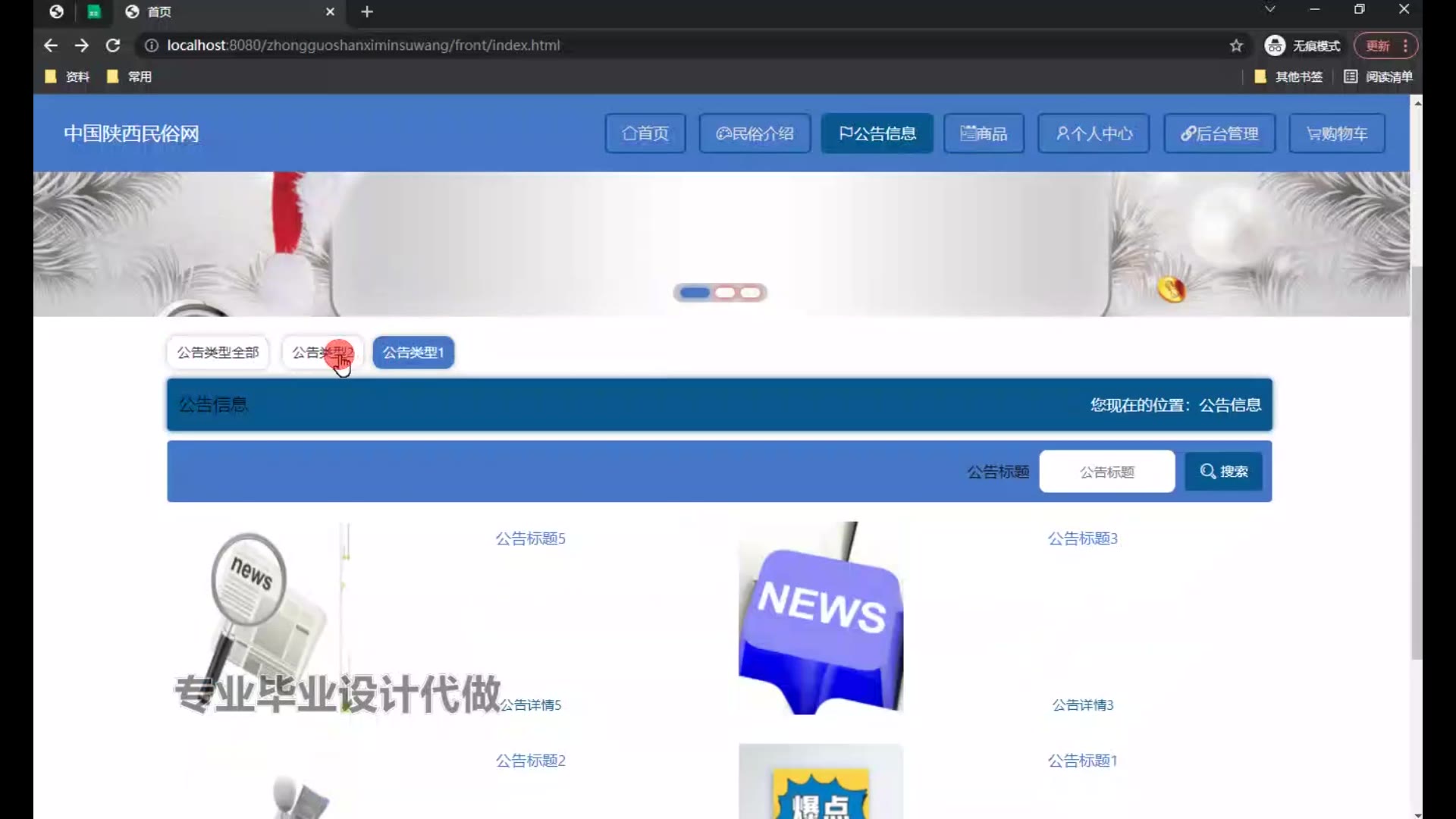Viewport: 1456px width, 819px height.
Task: Open announcement 公告标题2 link
Action: [x=530, y=761]
